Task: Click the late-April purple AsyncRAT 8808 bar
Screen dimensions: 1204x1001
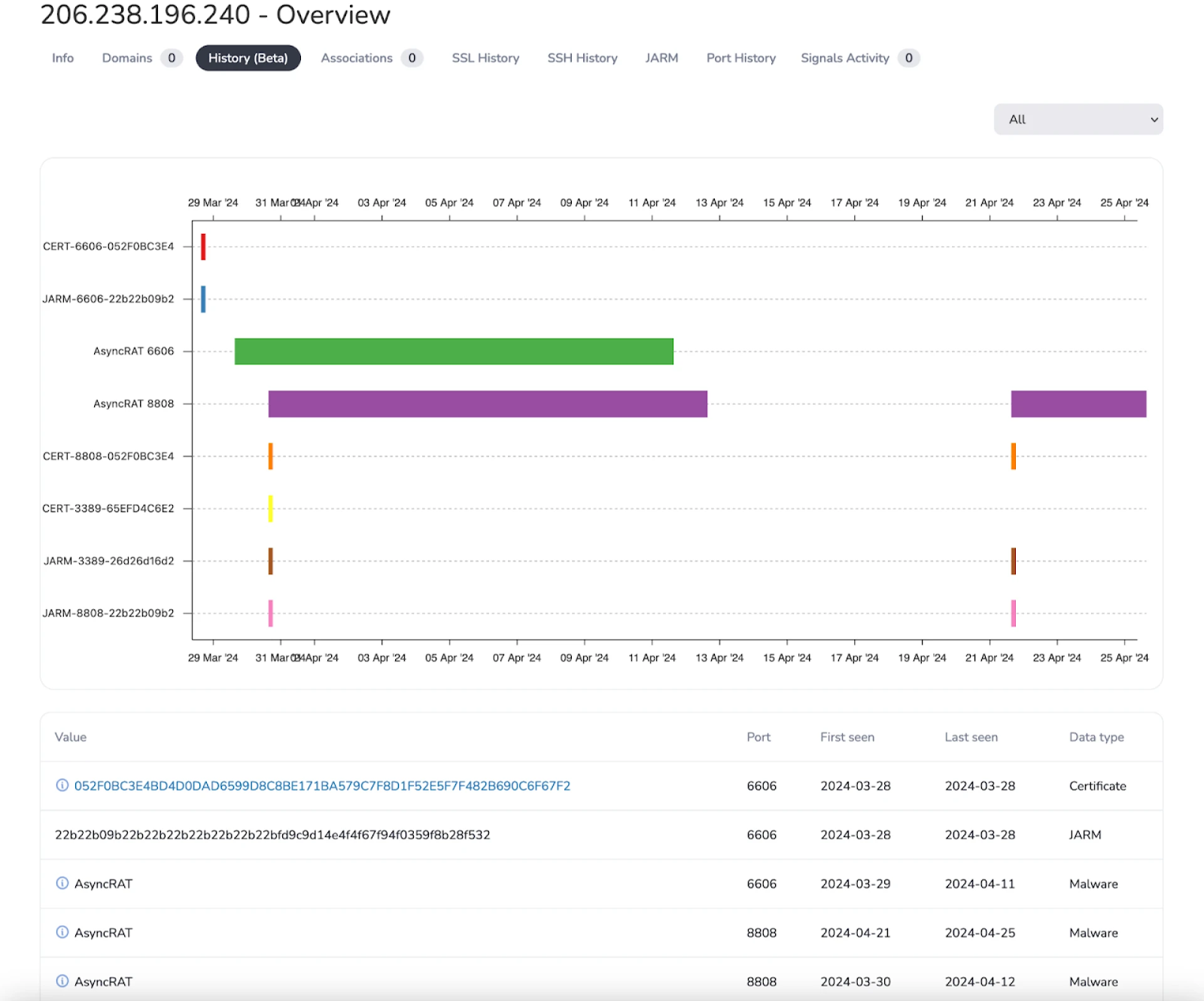Action: pyautogui.click(x=1078, y=404)
